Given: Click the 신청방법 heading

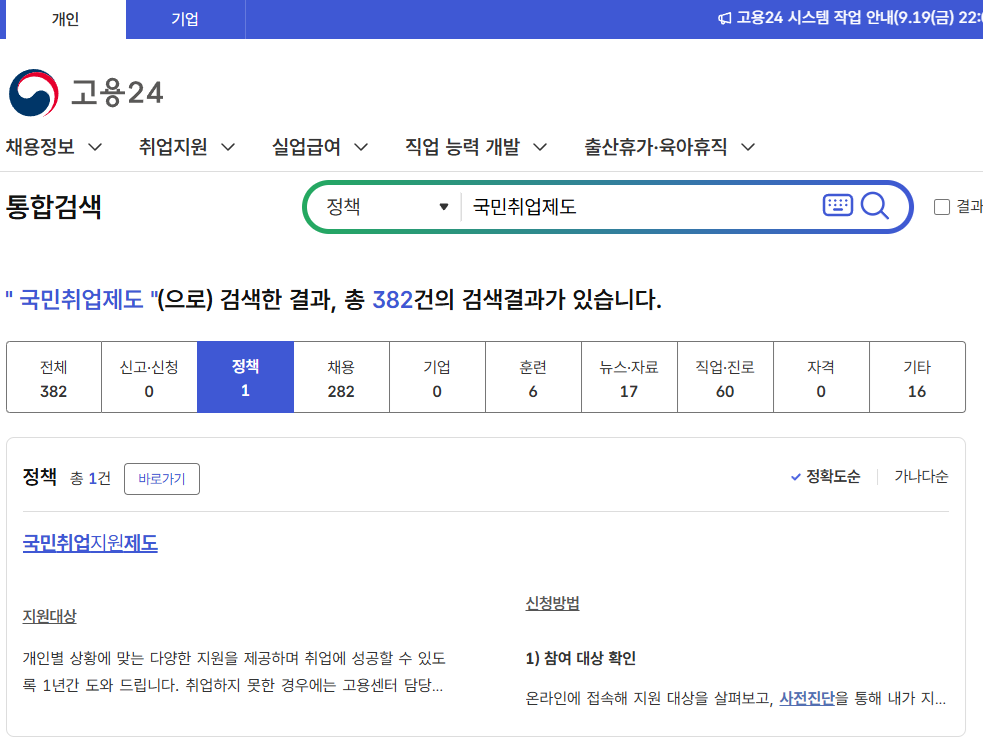Looking at the screenshot, I should (x=552, y=604).
